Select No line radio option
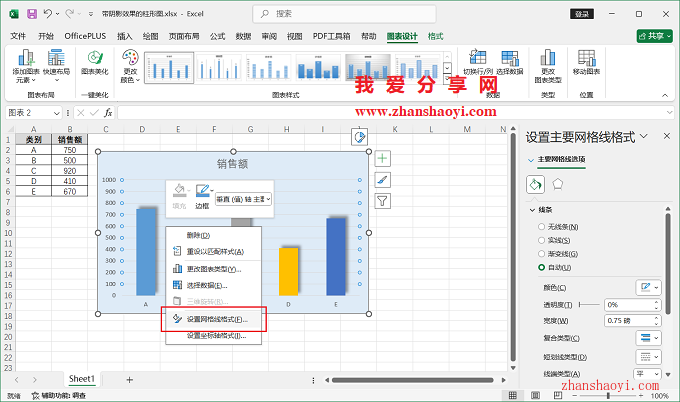The image size is (680, 402). coord(541,227)
